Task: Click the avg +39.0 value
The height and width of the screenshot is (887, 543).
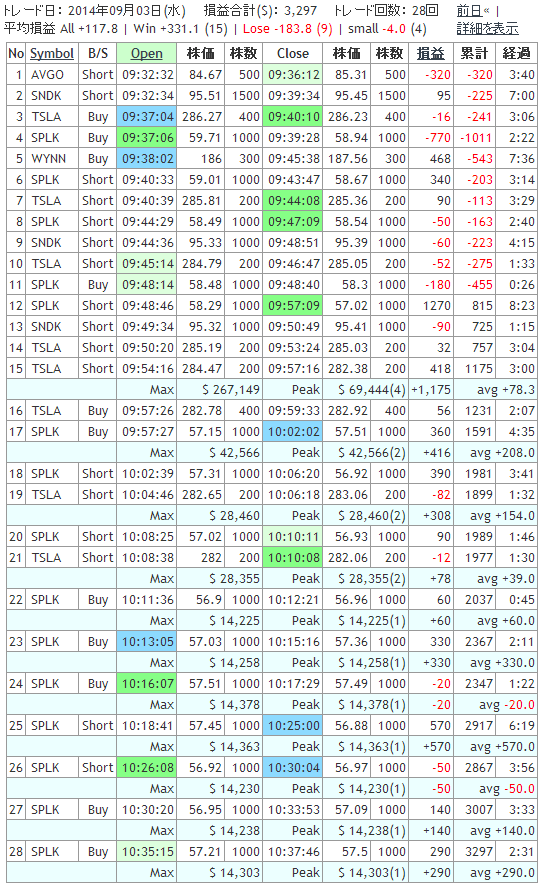Action: (506, 579)
